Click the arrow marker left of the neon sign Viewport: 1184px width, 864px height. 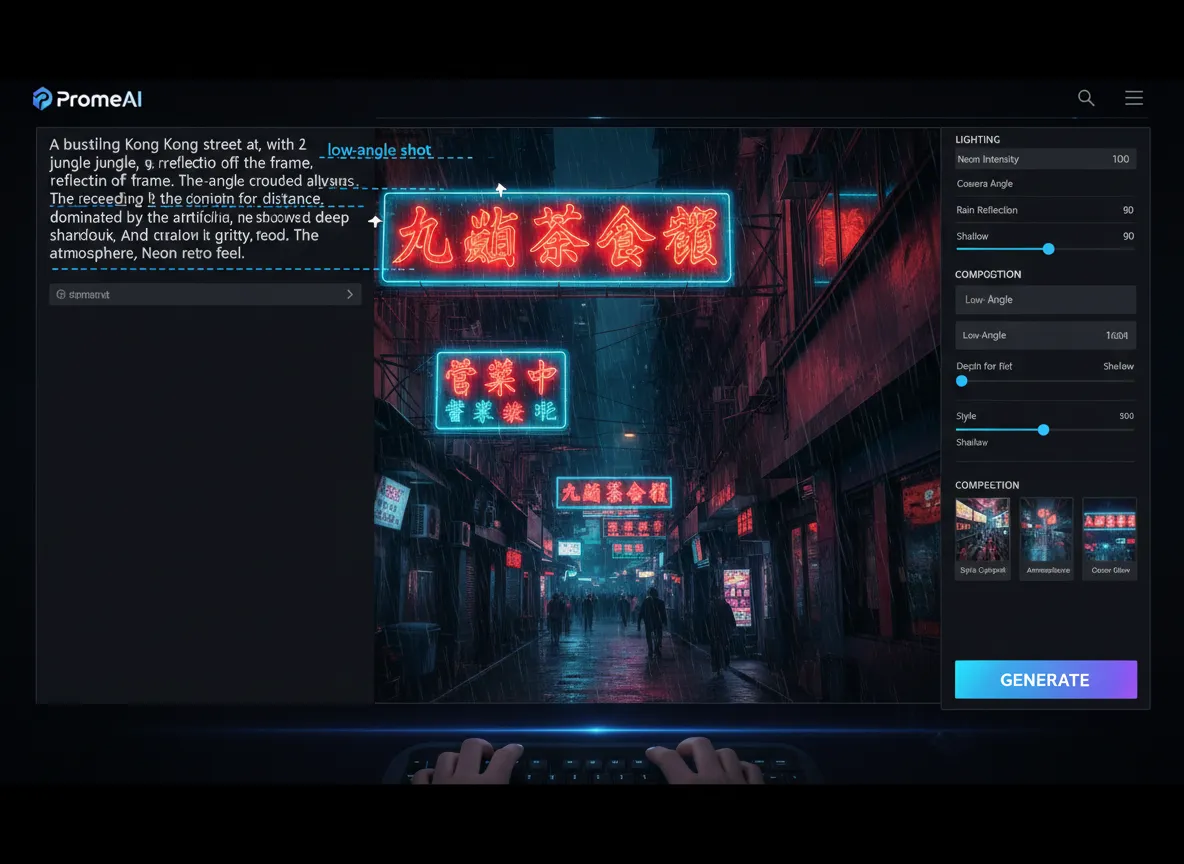click(375, 222)
